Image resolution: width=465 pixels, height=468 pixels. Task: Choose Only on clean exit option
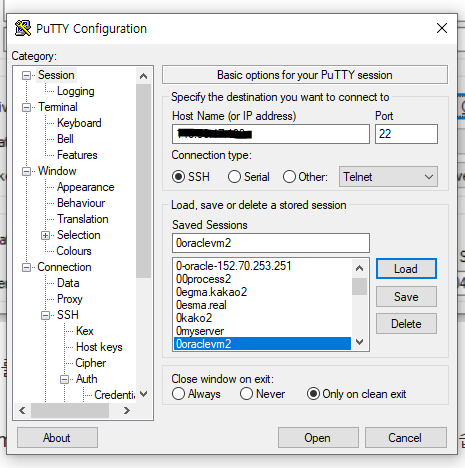(x=313, y=394)
